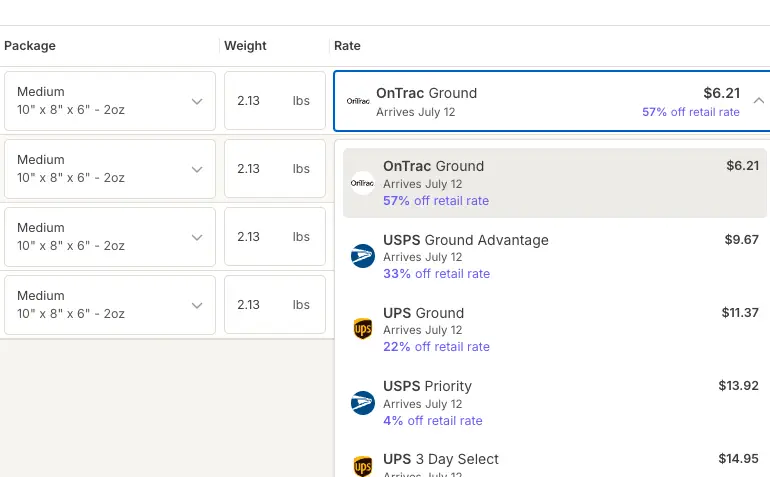Click the OnTrac logo in selected rate box
The image size is (770, 477).
(358, 101)
